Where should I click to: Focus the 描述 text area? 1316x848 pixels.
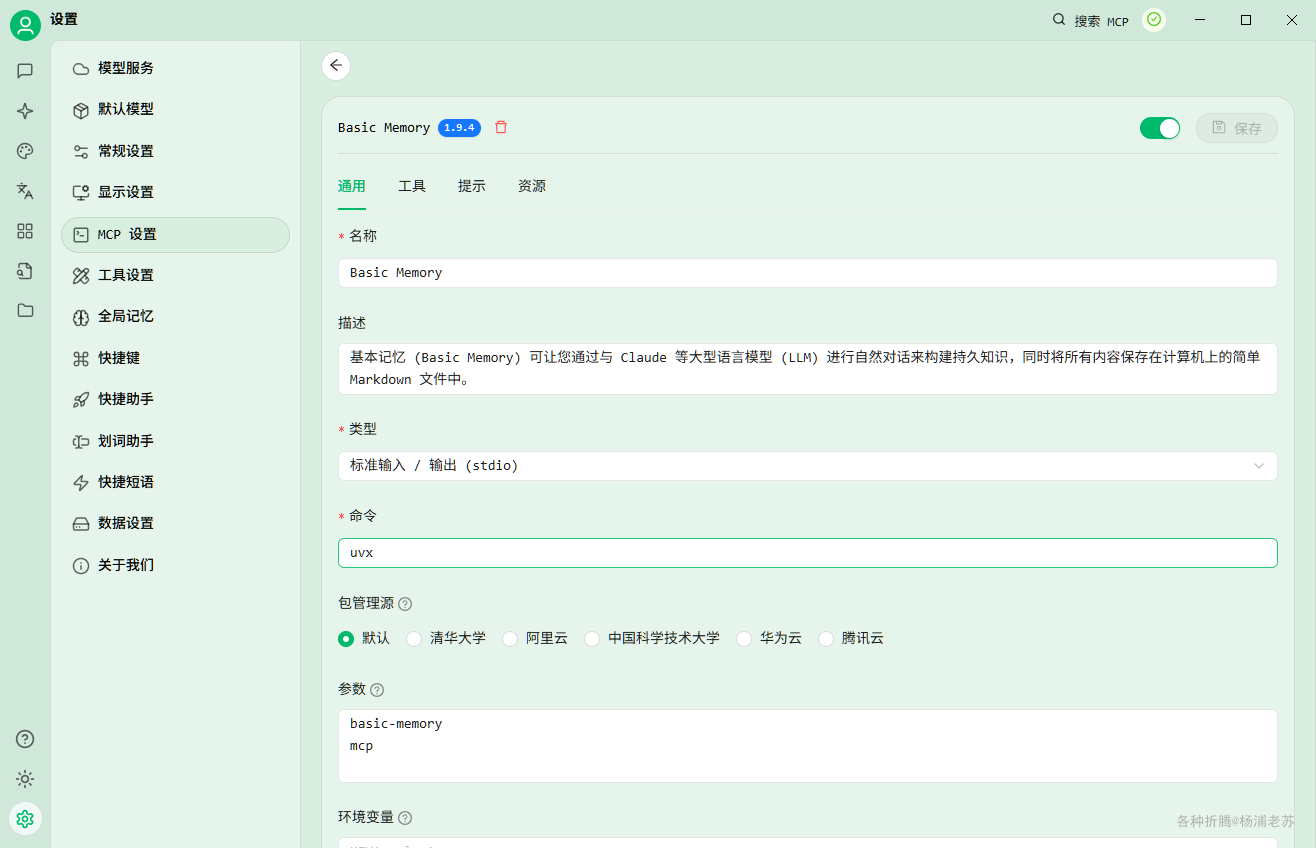808,369
